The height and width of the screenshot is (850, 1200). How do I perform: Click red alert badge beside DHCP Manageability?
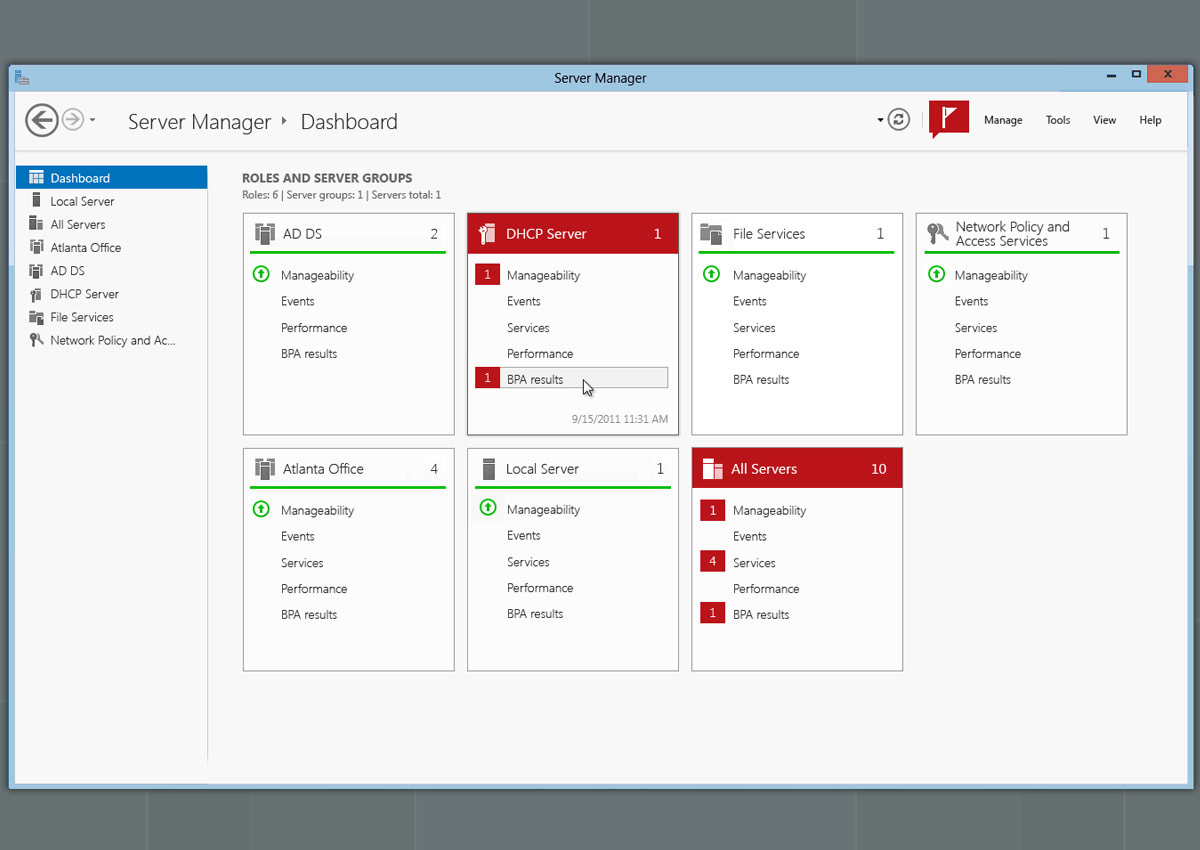[487, 275]
